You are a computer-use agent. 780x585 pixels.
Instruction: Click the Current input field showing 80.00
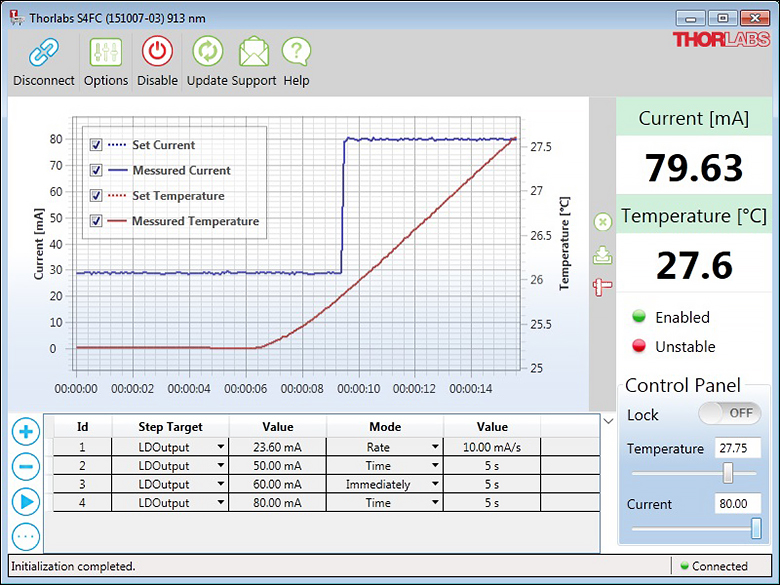738,505
